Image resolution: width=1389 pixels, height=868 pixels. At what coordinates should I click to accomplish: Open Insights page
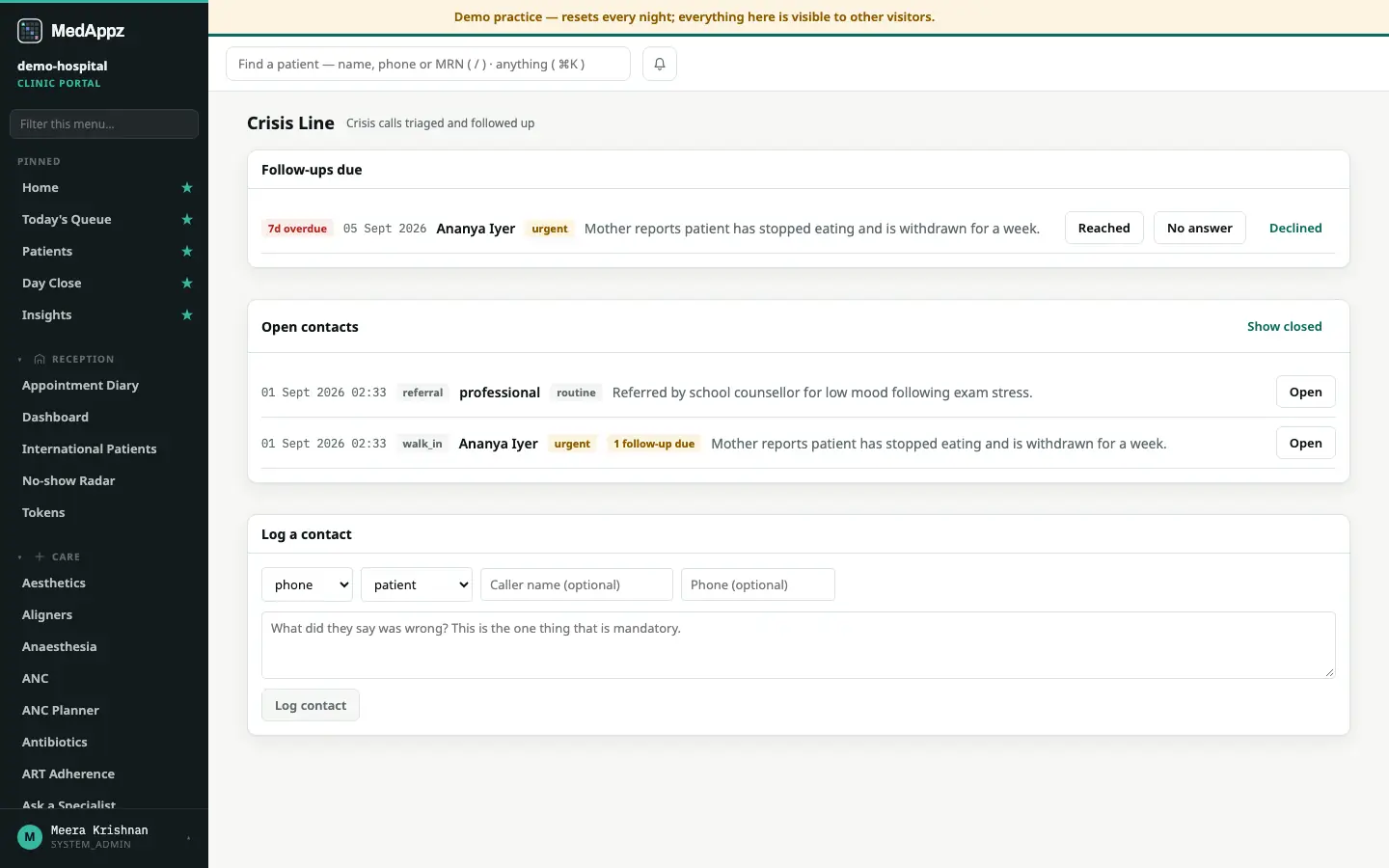47,315
